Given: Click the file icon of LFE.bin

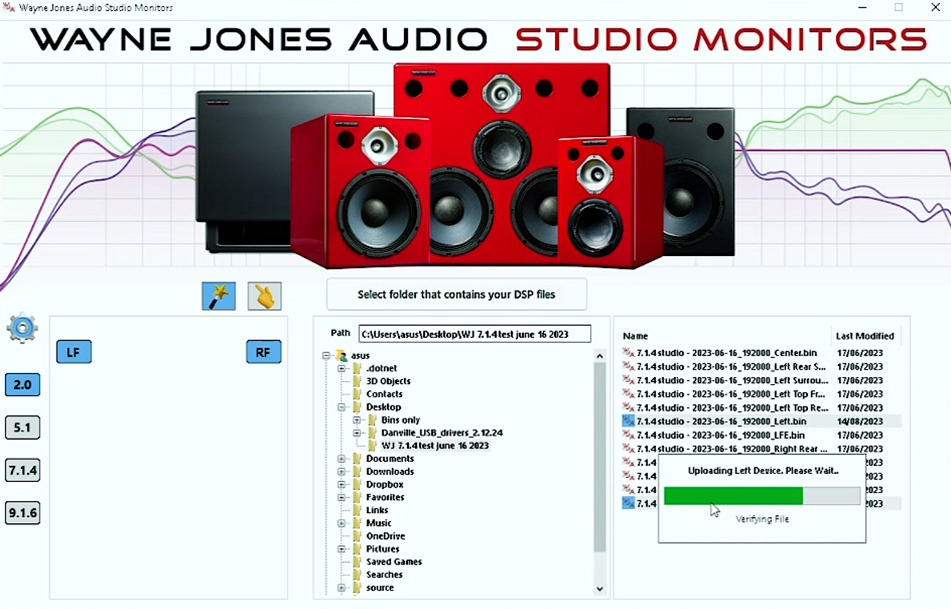Looking at the screenshot, I should click(x=628, y=435).
